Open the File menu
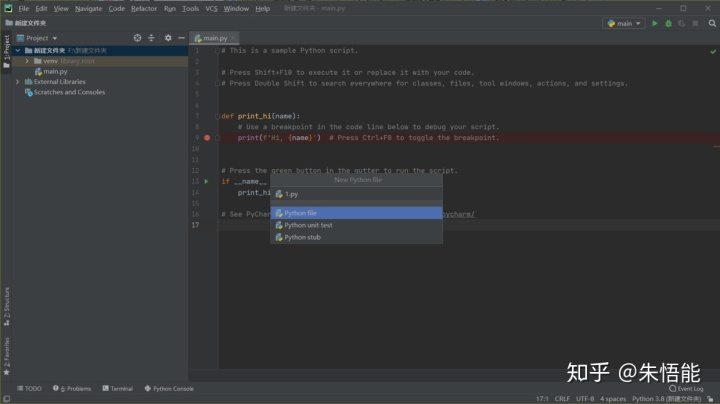The image size is (720, 404). tap(23, 8)
